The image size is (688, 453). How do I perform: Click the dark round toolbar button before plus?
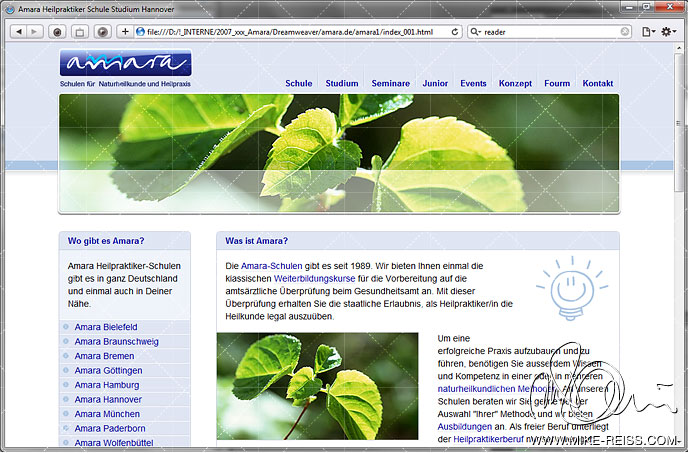pos(102,32)
